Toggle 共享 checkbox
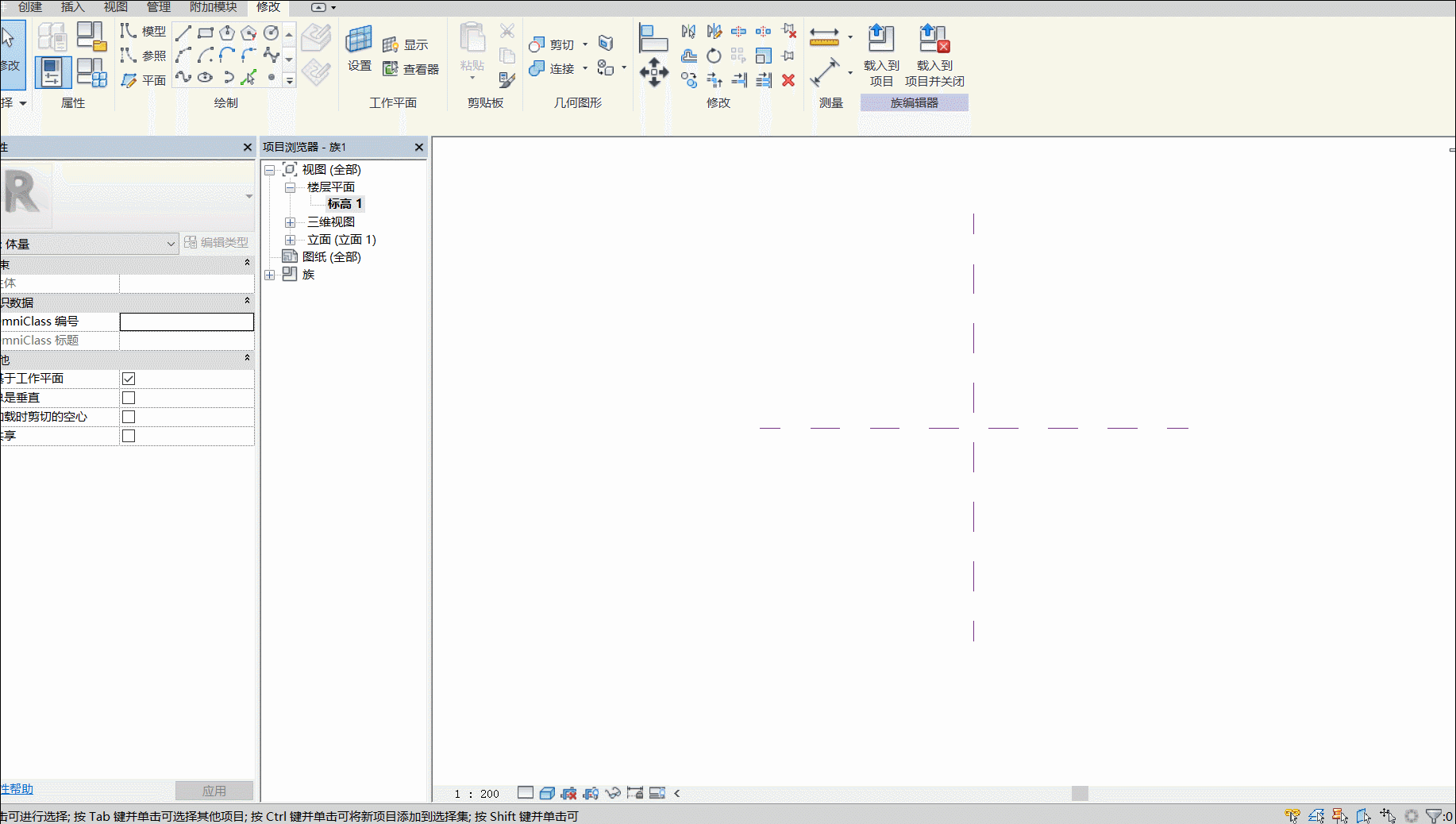The width and height of the screenshot is (1456, 824). pyautogui.click(x=129, y=436)
